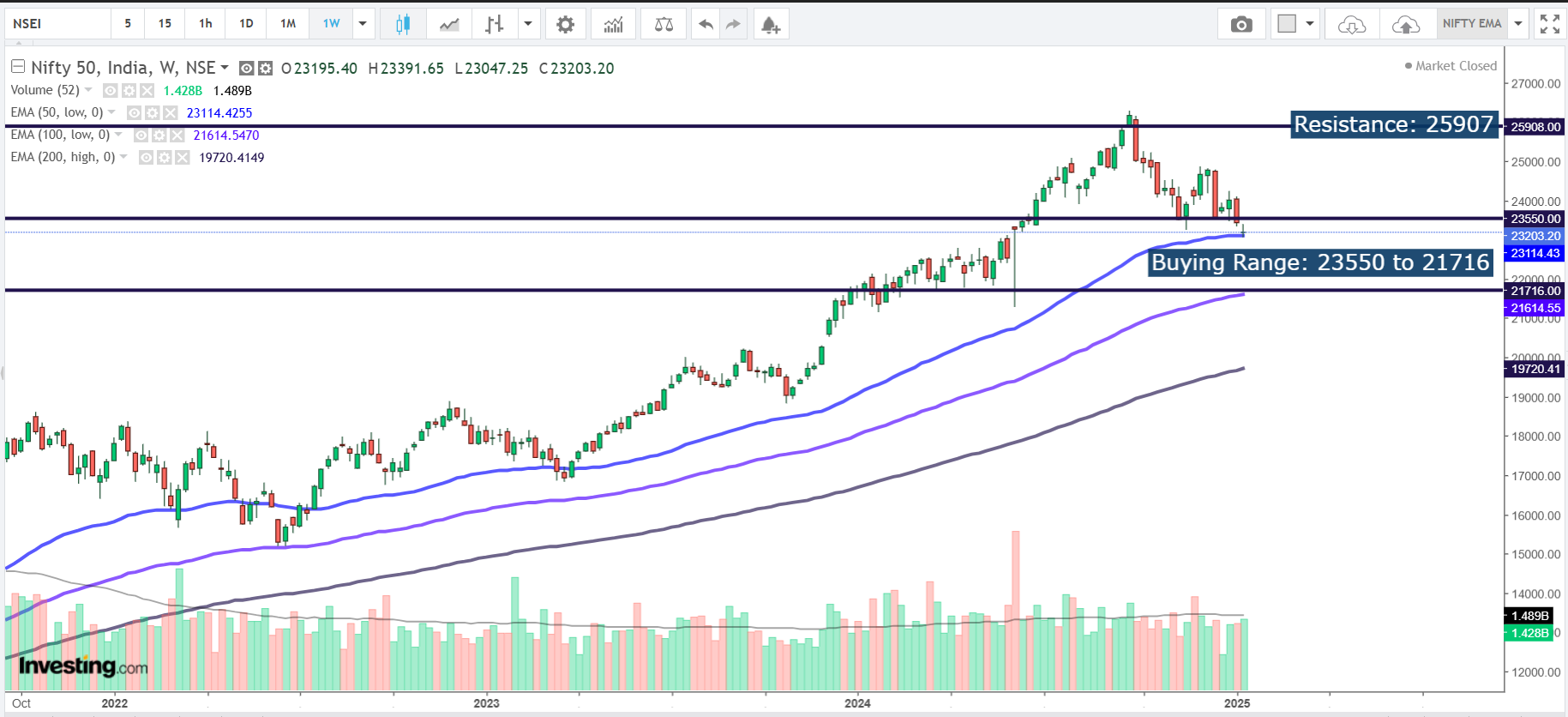Screen dimensions: 1568x717
Task: Remove the Volume (52) indicator
Action: tap(147, 90)
